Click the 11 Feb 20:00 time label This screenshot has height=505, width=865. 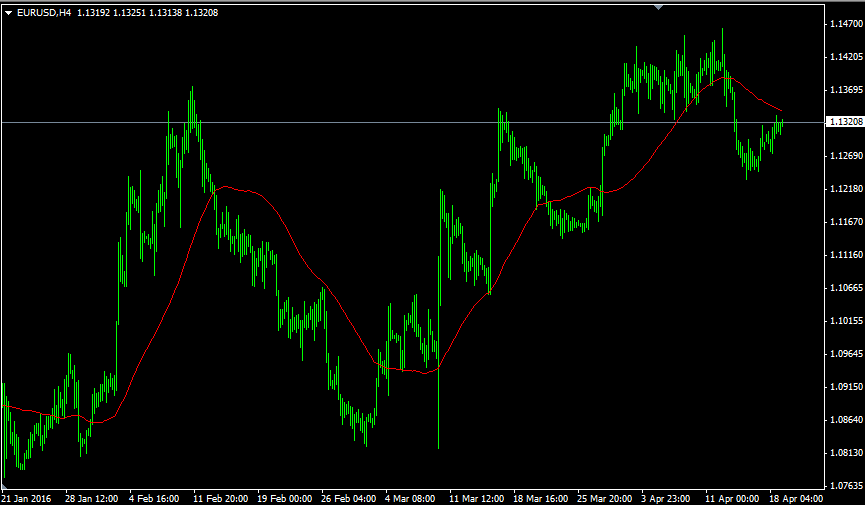point(221,498)
